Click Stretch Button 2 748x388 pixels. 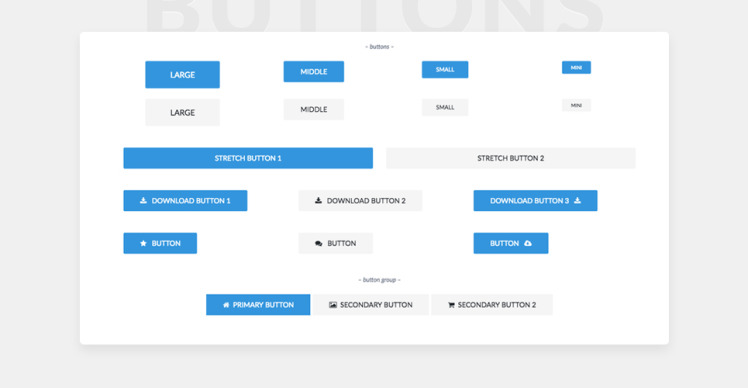coord(511,158)
